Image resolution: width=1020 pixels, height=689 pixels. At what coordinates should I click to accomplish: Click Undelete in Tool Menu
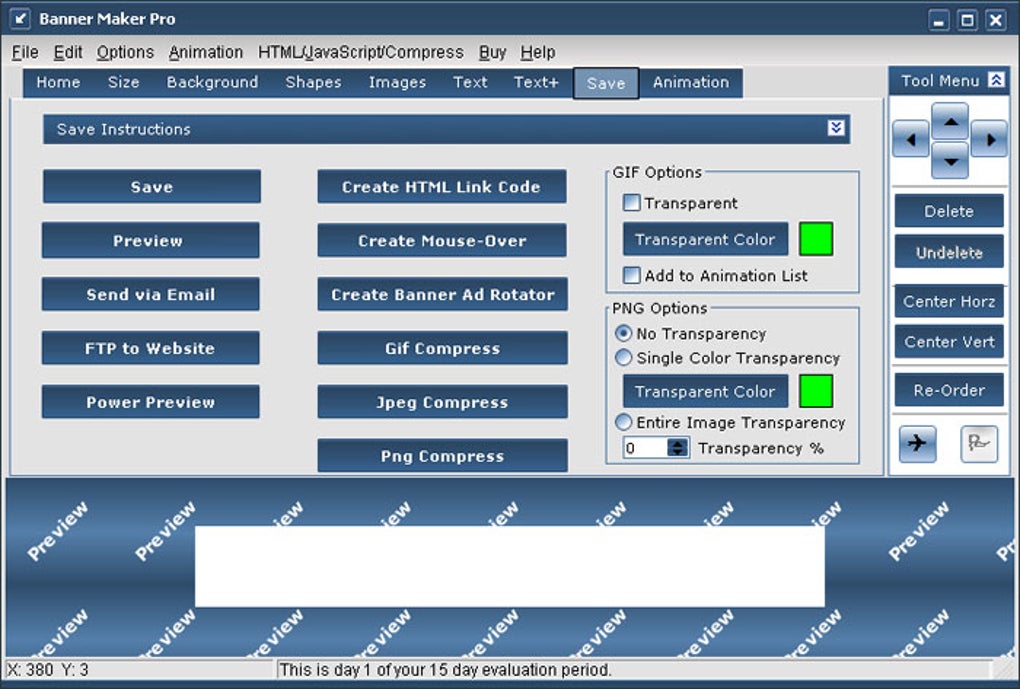click(x=949, y=252)
